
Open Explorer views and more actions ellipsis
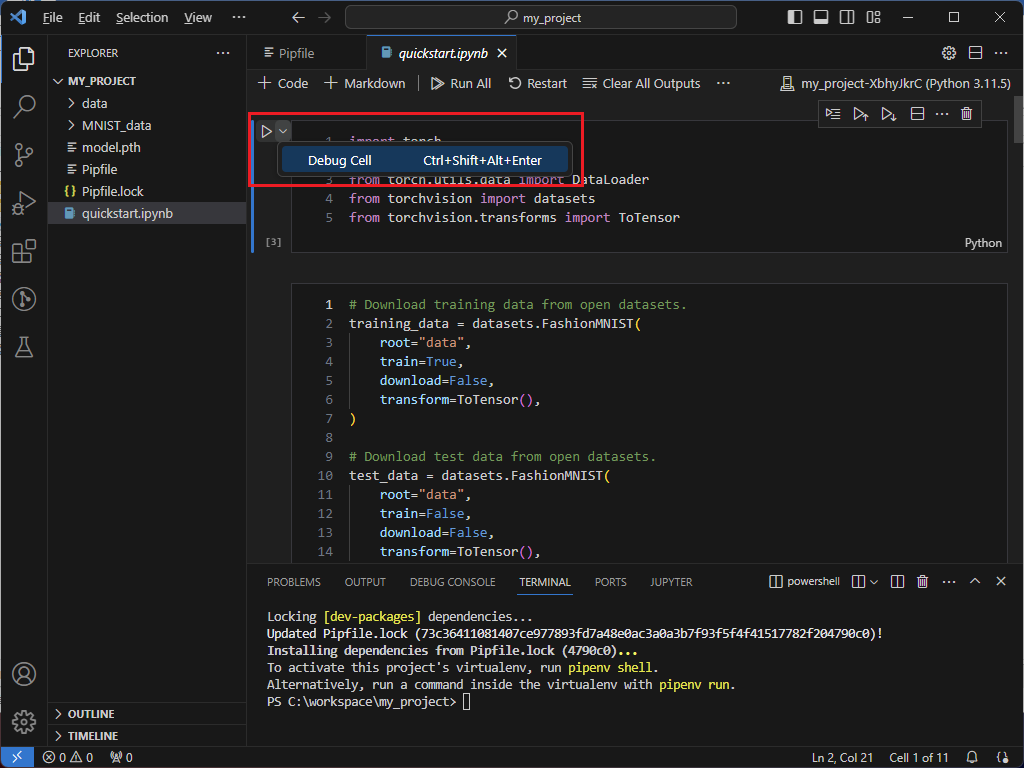pos(223,53)
